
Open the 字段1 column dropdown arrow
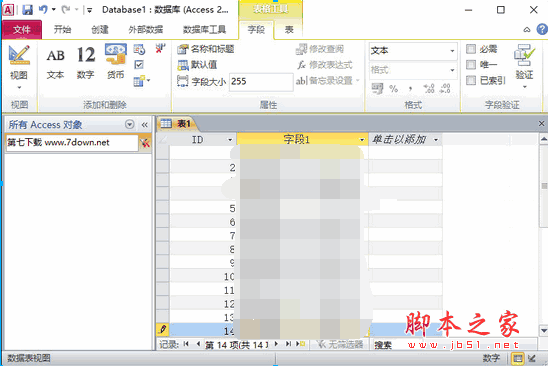pos(362,140)
